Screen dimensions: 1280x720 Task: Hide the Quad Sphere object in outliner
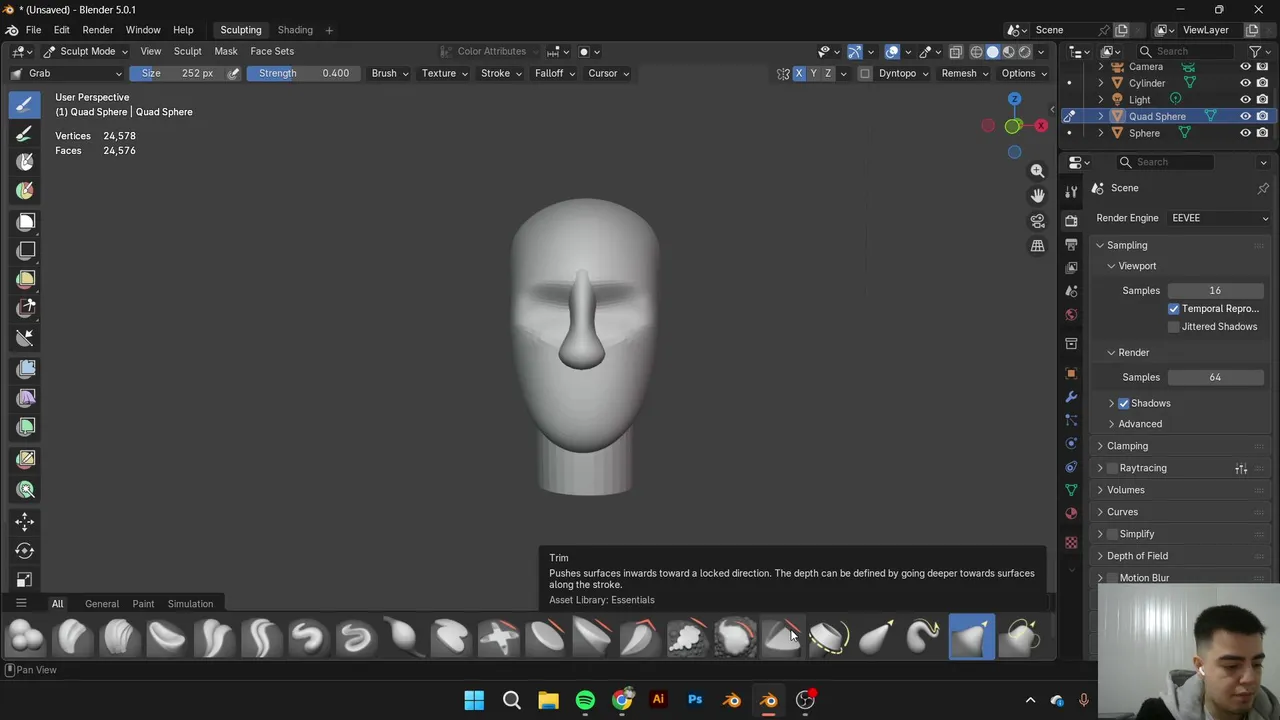pyautogui.click(x=1245, y=116)
